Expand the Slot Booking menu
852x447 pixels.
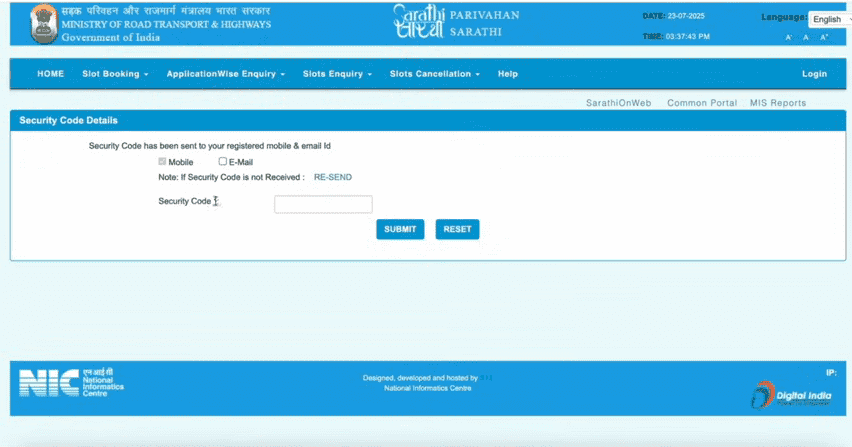click(115, 74)
